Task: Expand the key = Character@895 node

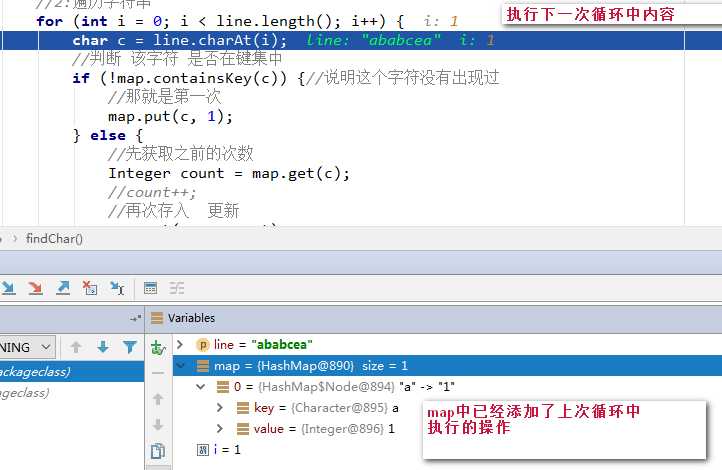Action: [x=220, y=407]
